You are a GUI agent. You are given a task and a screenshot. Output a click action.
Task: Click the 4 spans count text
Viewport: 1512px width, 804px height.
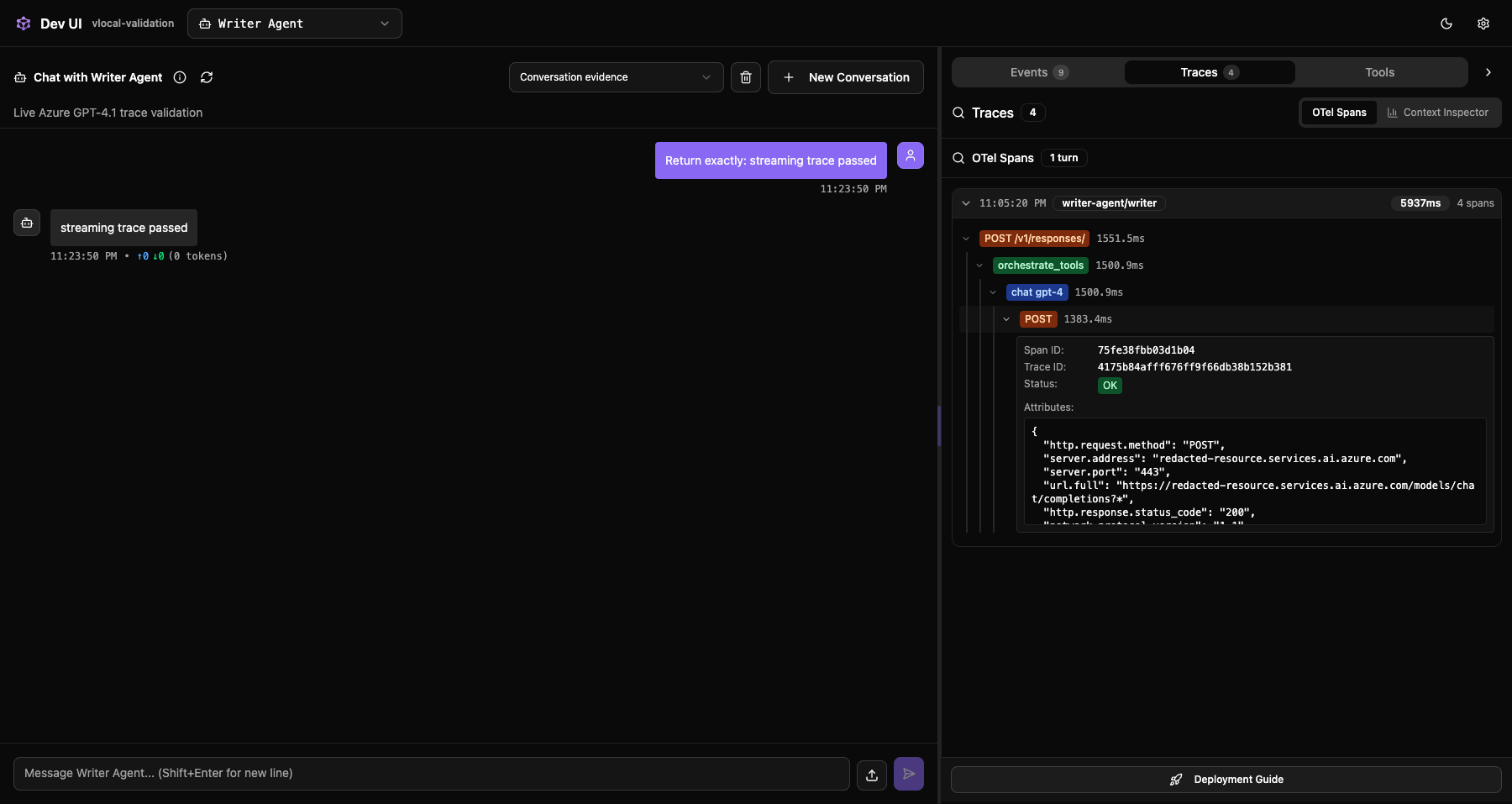pyautogui.click(x=1475, y=203)
